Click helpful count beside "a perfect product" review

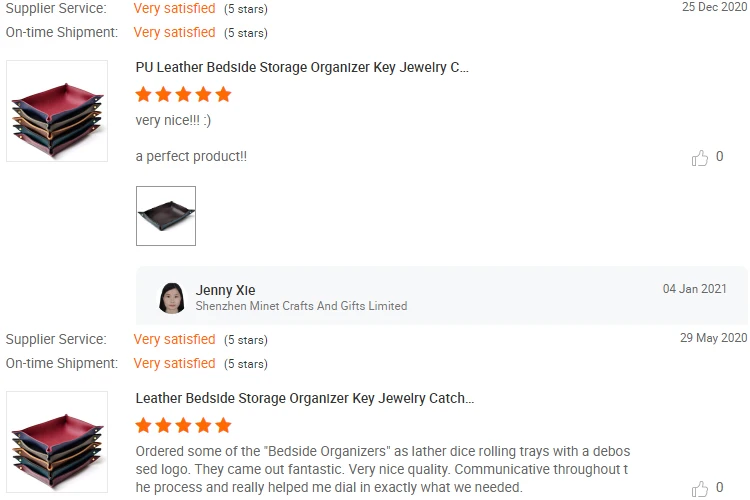719,157
